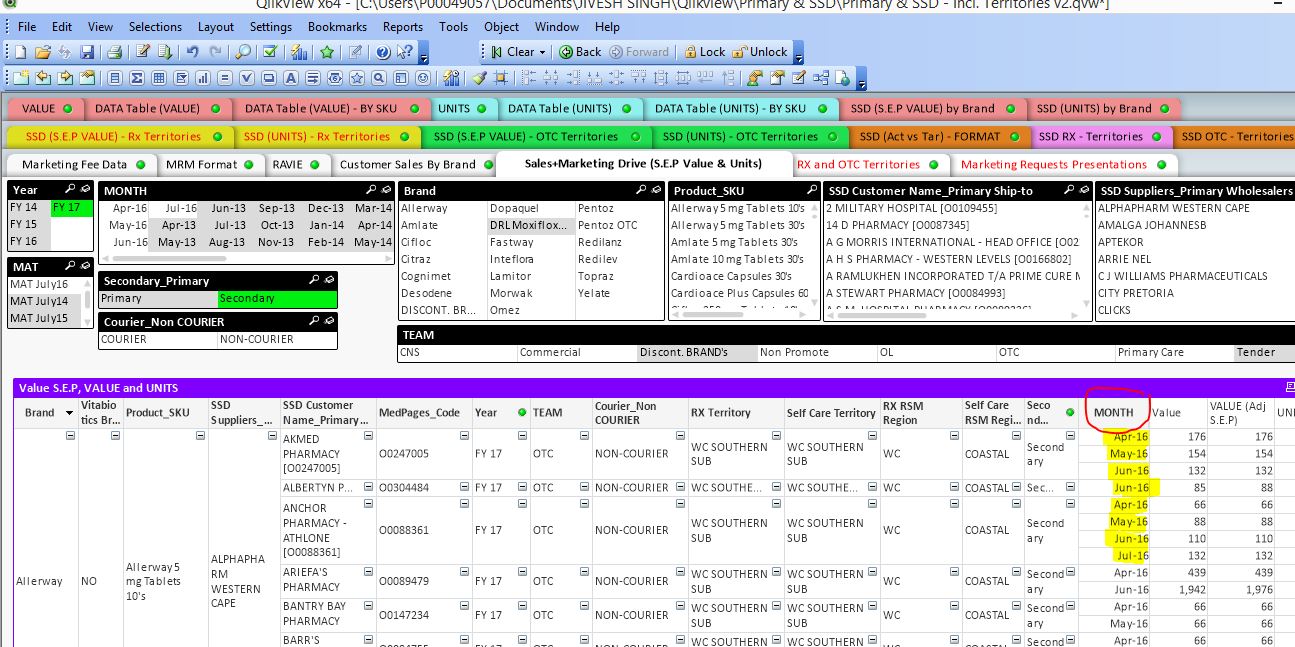Click the Print icon in toolbar
The height and width of the screenshot is (647, 1295).
pos(115,52)
